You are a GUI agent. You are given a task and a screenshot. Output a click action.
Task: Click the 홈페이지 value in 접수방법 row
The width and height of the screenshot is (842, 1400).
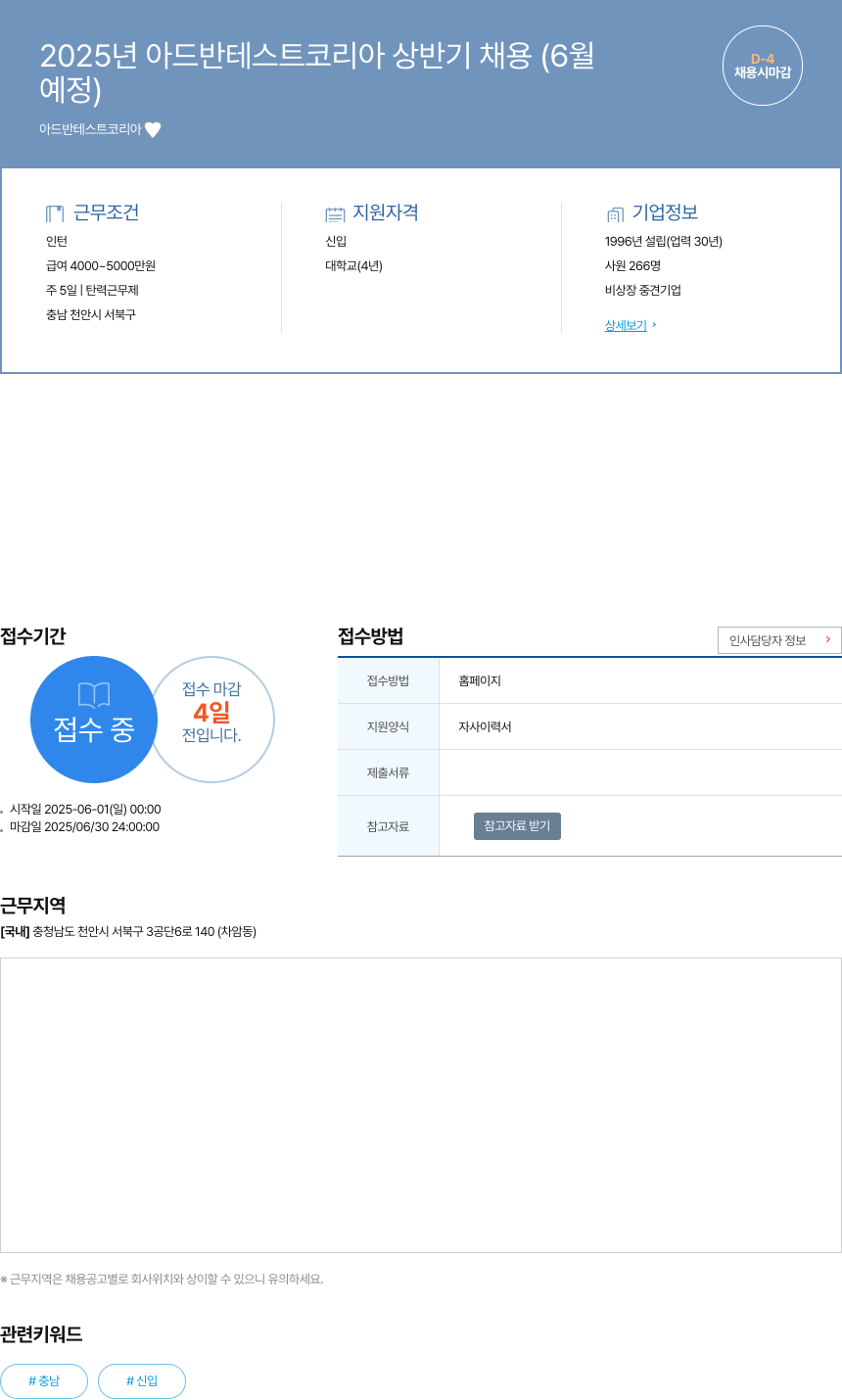click(480, 680)
